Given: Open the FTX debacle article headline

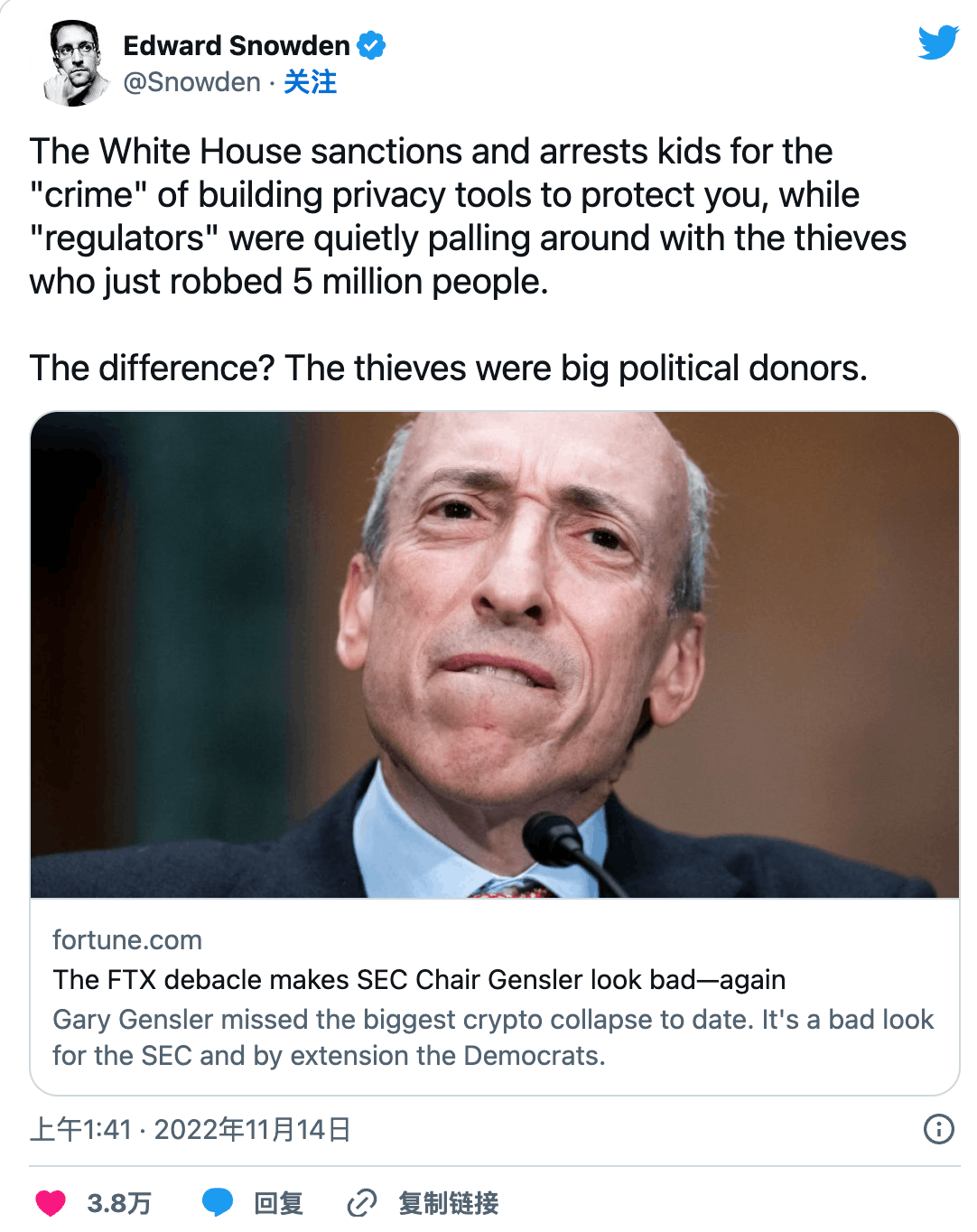Looking at the screenshot, I should pyautogui.click(x=419, y=979).
